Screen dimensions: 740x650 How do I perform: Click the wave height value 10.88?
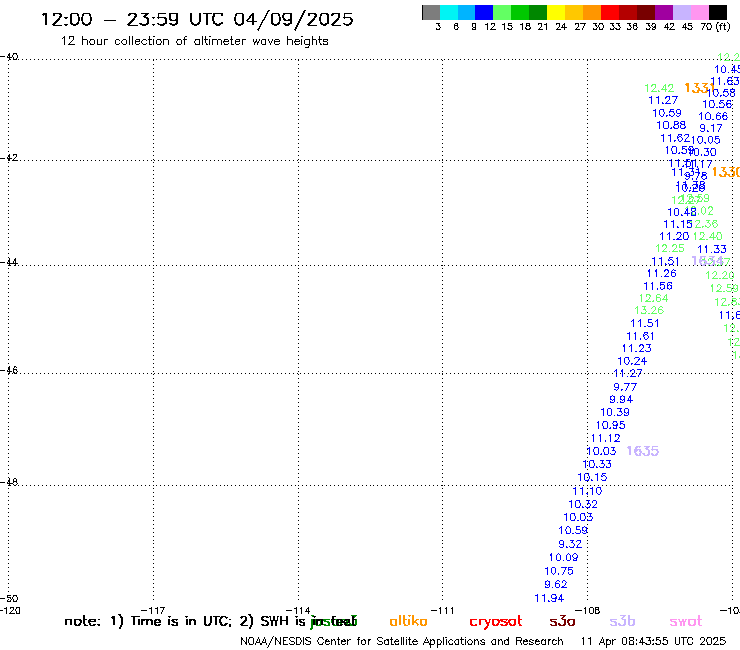tap(671, 125)
